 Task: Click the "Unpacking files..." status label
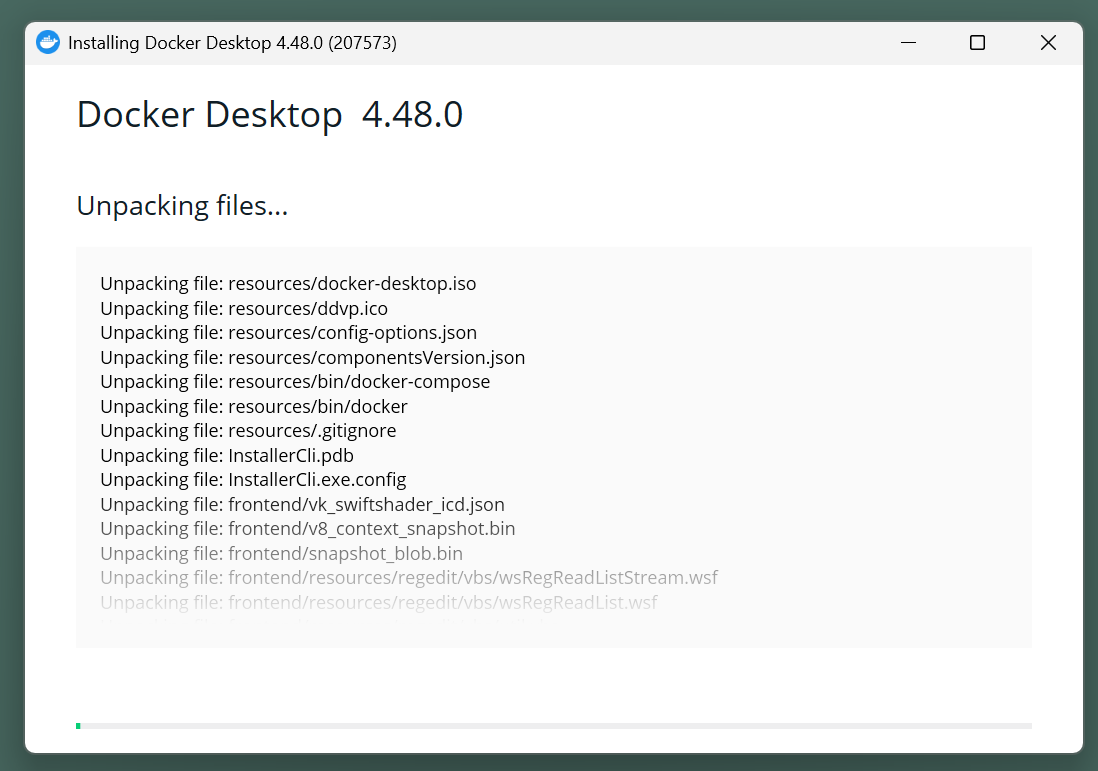point(182,206)
